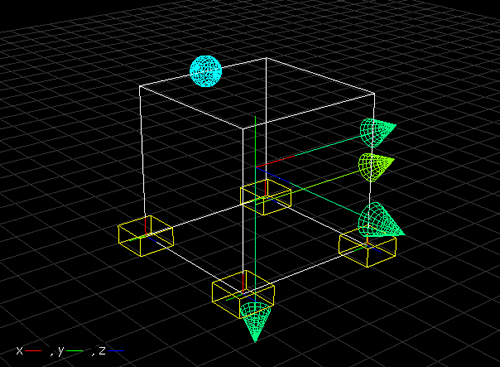Screen dimensions: 500x367
Task: Click the white cube's top-left corner
Action: coord(140,86)
